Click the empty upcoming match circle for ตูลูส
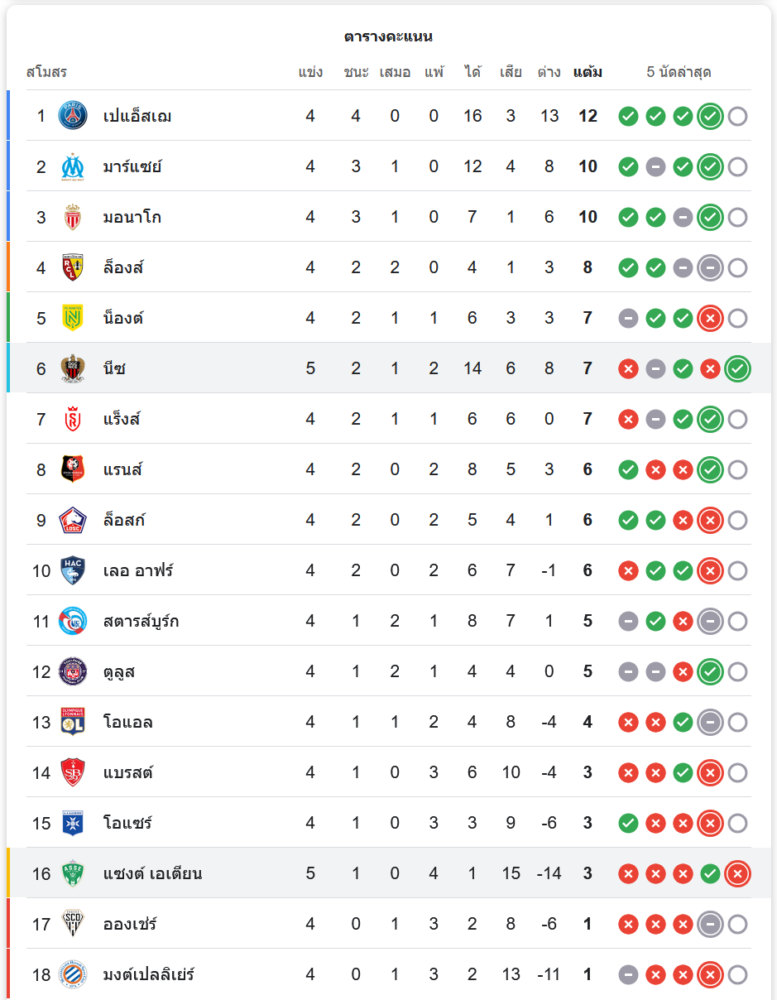The image size is (777, 1000). pyautogui.click(x=737, y=672)
